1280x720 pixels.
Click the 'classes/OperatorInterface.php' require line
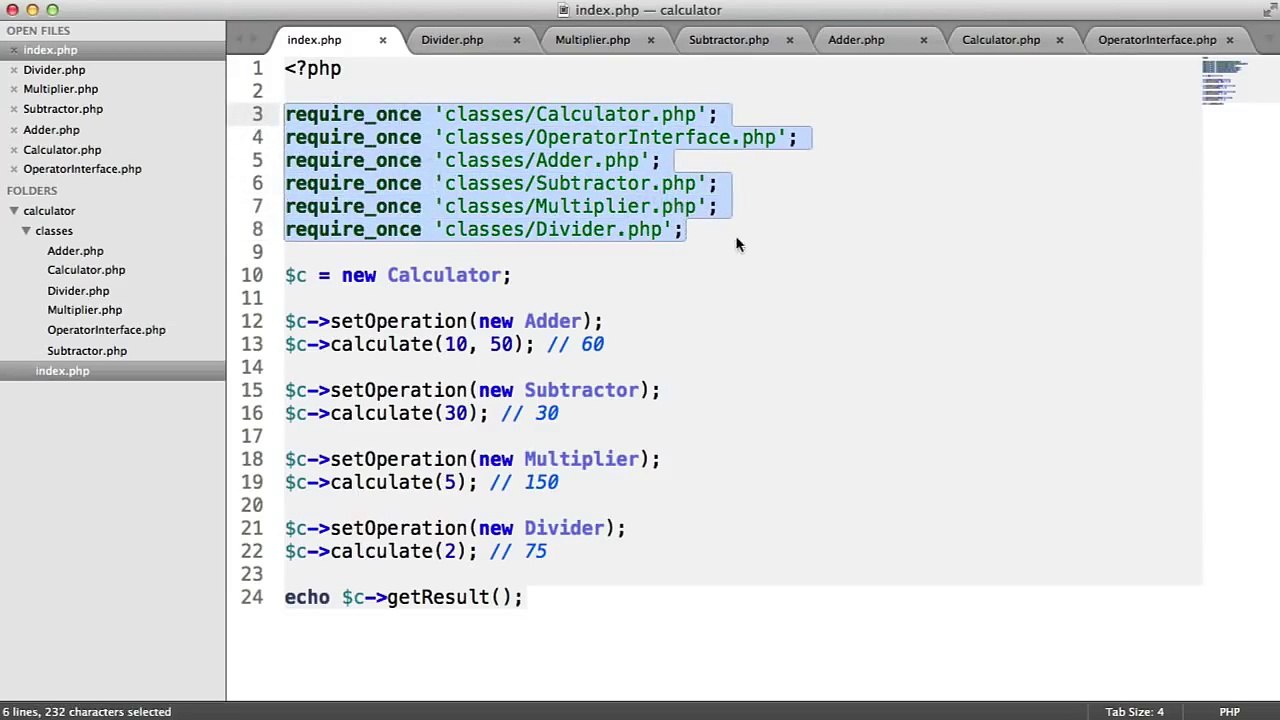(x=541, y=137)
